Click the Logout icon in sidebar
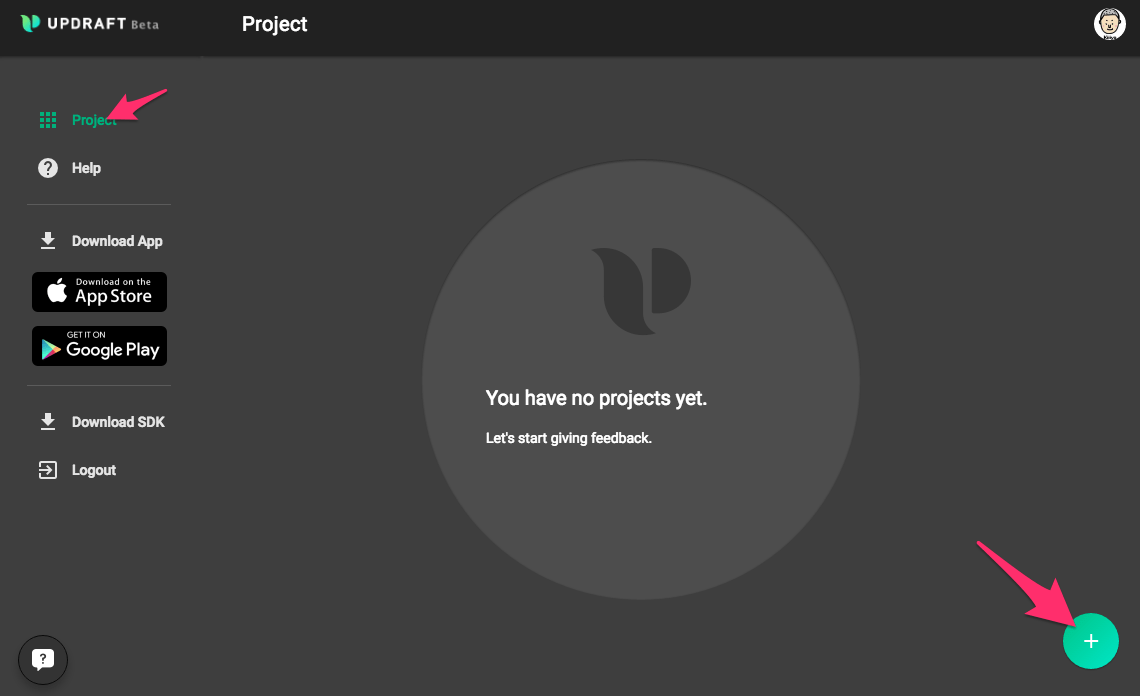 pos(47,469)
